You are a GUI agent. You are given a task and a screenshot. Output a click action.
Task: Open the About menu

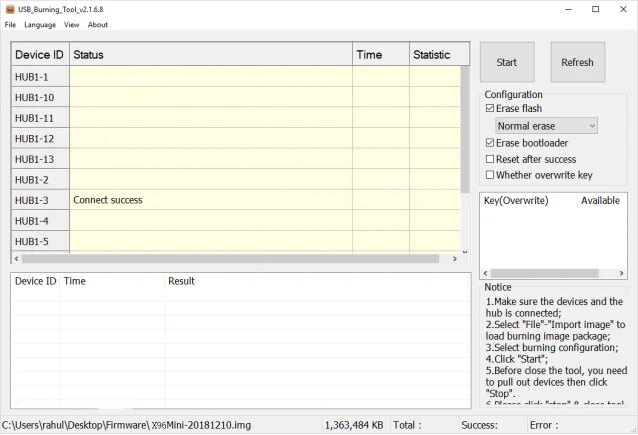(98, 24)
